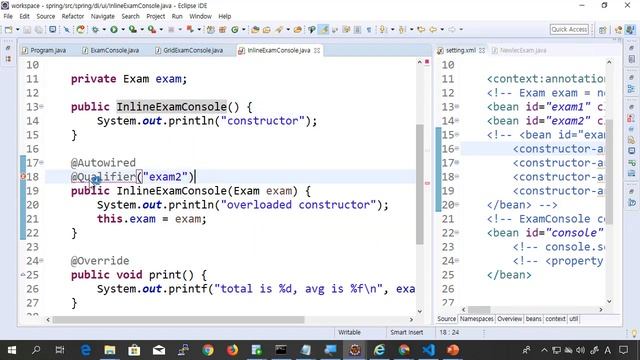This screenshot has height=360, width=640.
Task: Open the Source menu
Action: coord(46,16)
